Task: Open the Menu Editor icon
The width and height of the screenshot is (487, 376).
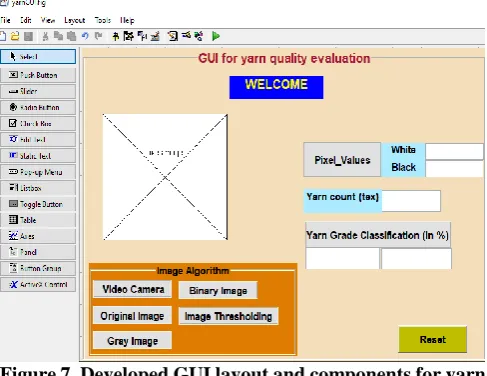Action: 129,36
